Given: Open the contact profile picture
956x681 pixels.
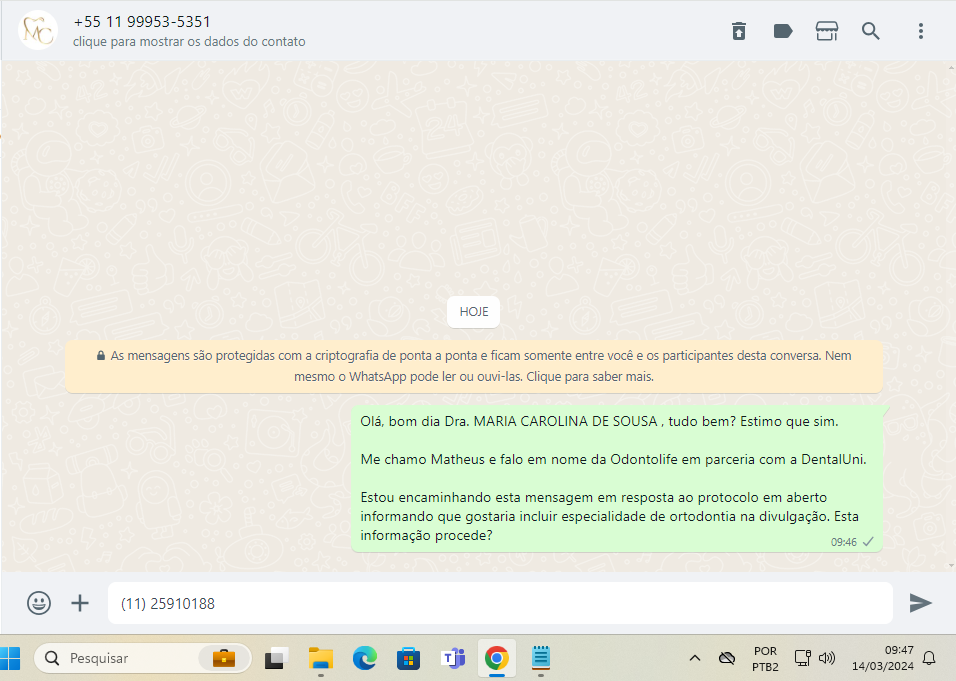Looking at the screenshot, I should (x=38, y=30).
